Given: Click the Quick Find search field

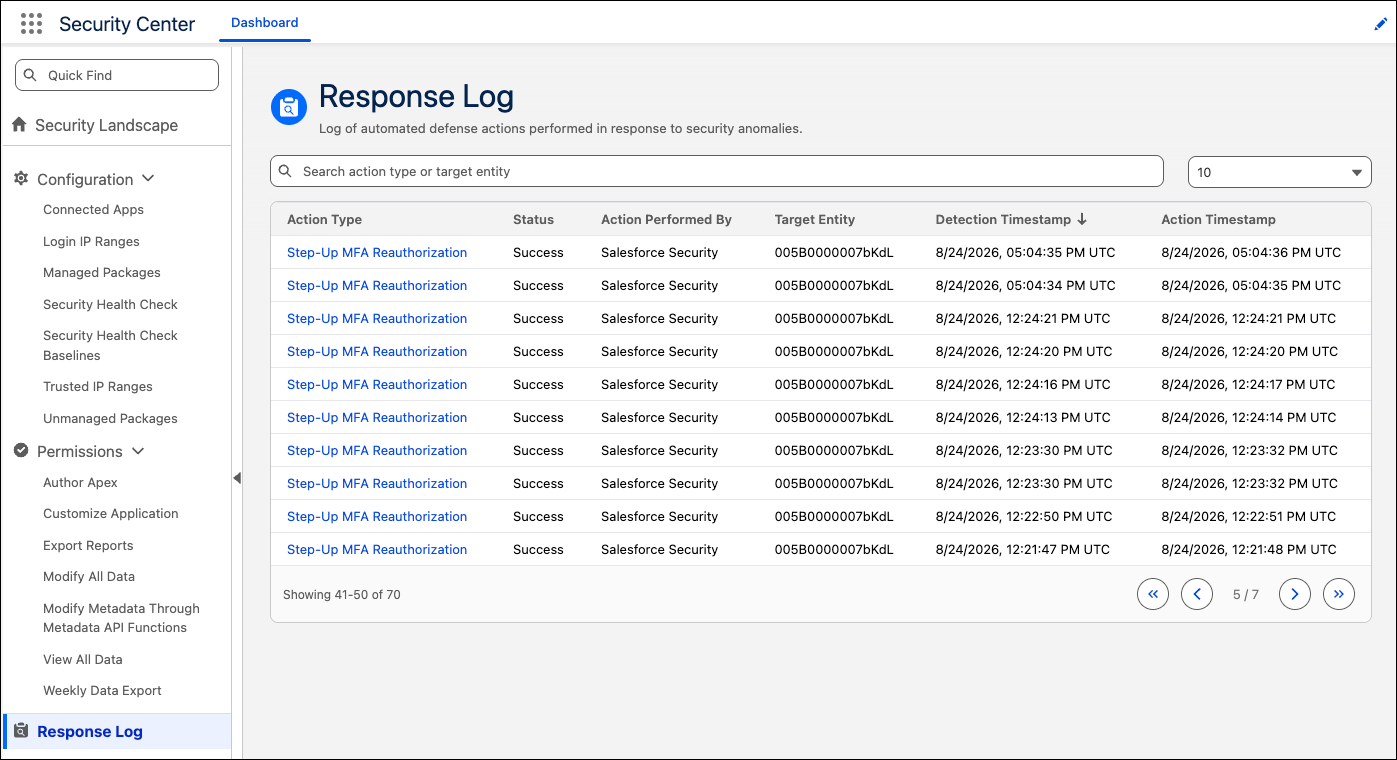Looking at the screenshot, I should click(x=117, y=75).
